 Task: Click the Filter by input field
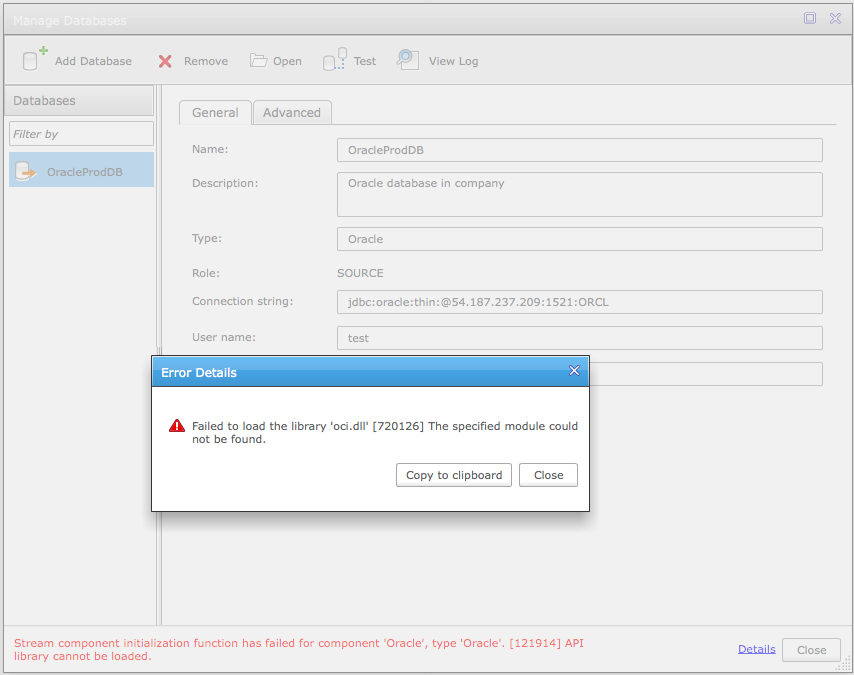click(82, 134)
